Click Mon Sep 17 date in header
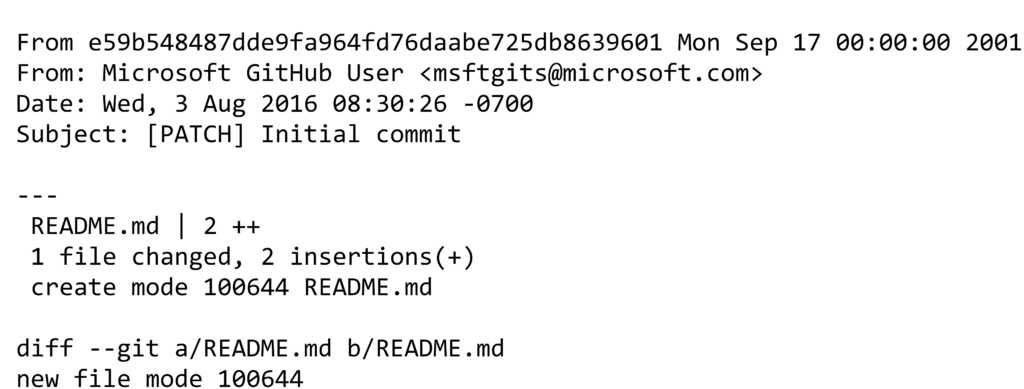The height and width of the screenshot is (389, 1024). coord(749,42)
